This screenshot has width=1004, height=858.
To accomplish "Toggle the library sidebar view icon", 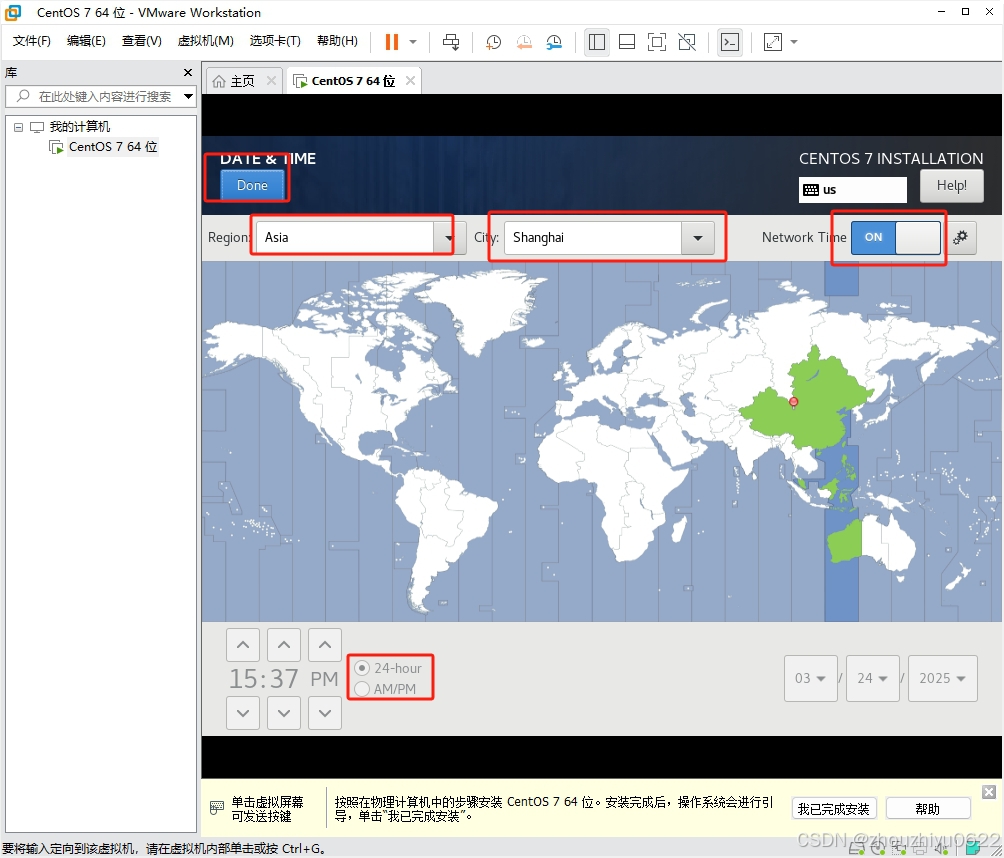I will click(x=597, y=42).
